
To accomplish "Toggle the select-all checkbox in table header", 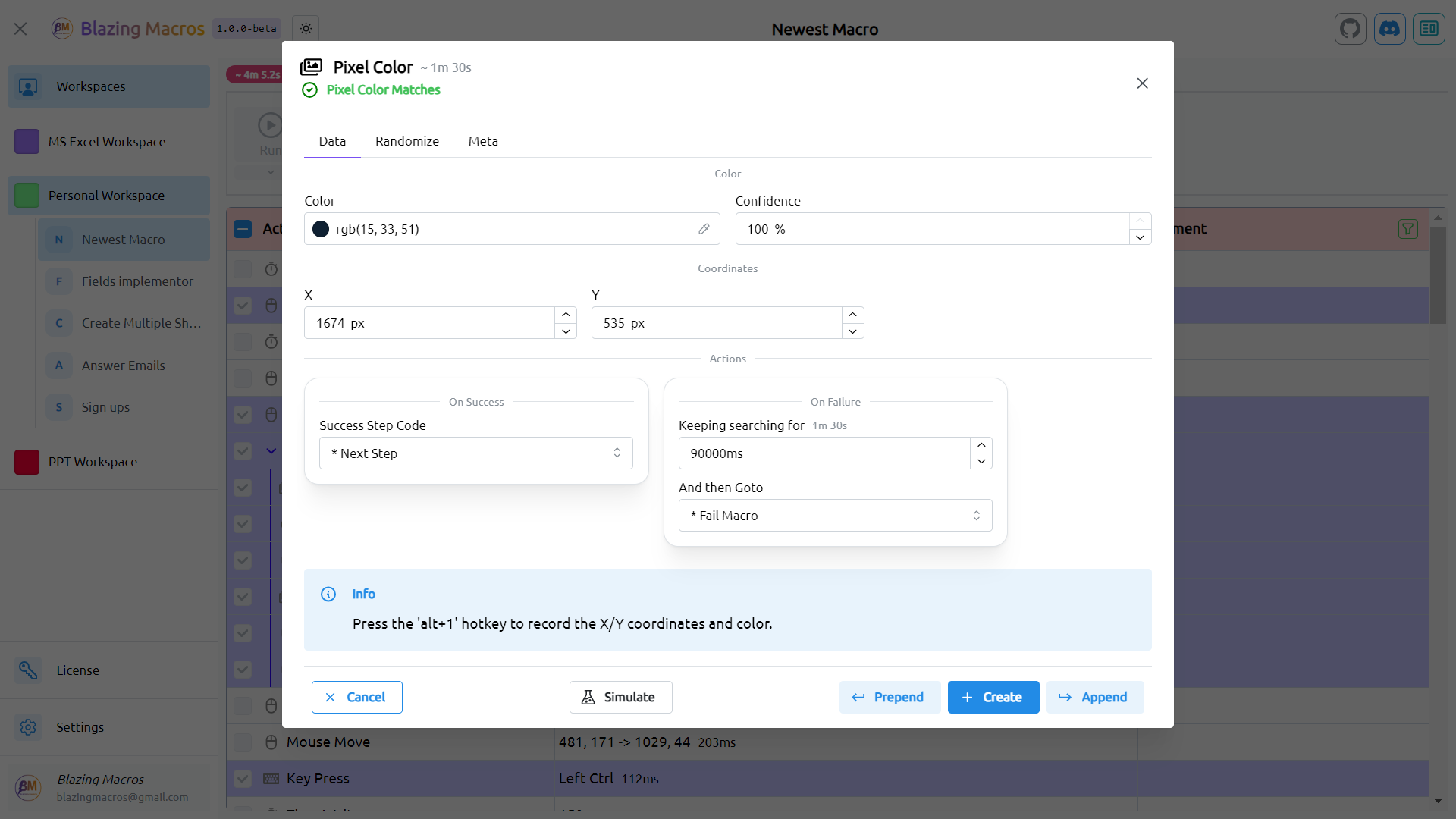I will tap(243, 229).
